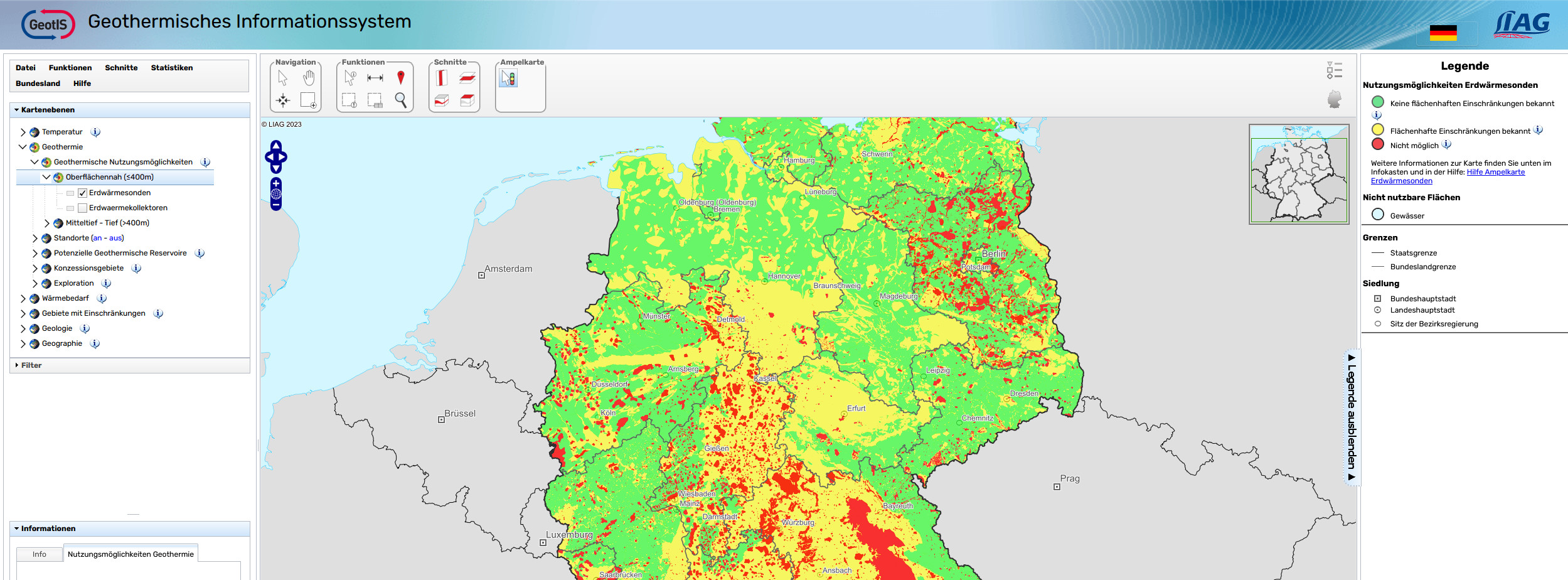Select the feature info cursor in Funktionen
The image size is (1568, 580).
tap(349, 78)
